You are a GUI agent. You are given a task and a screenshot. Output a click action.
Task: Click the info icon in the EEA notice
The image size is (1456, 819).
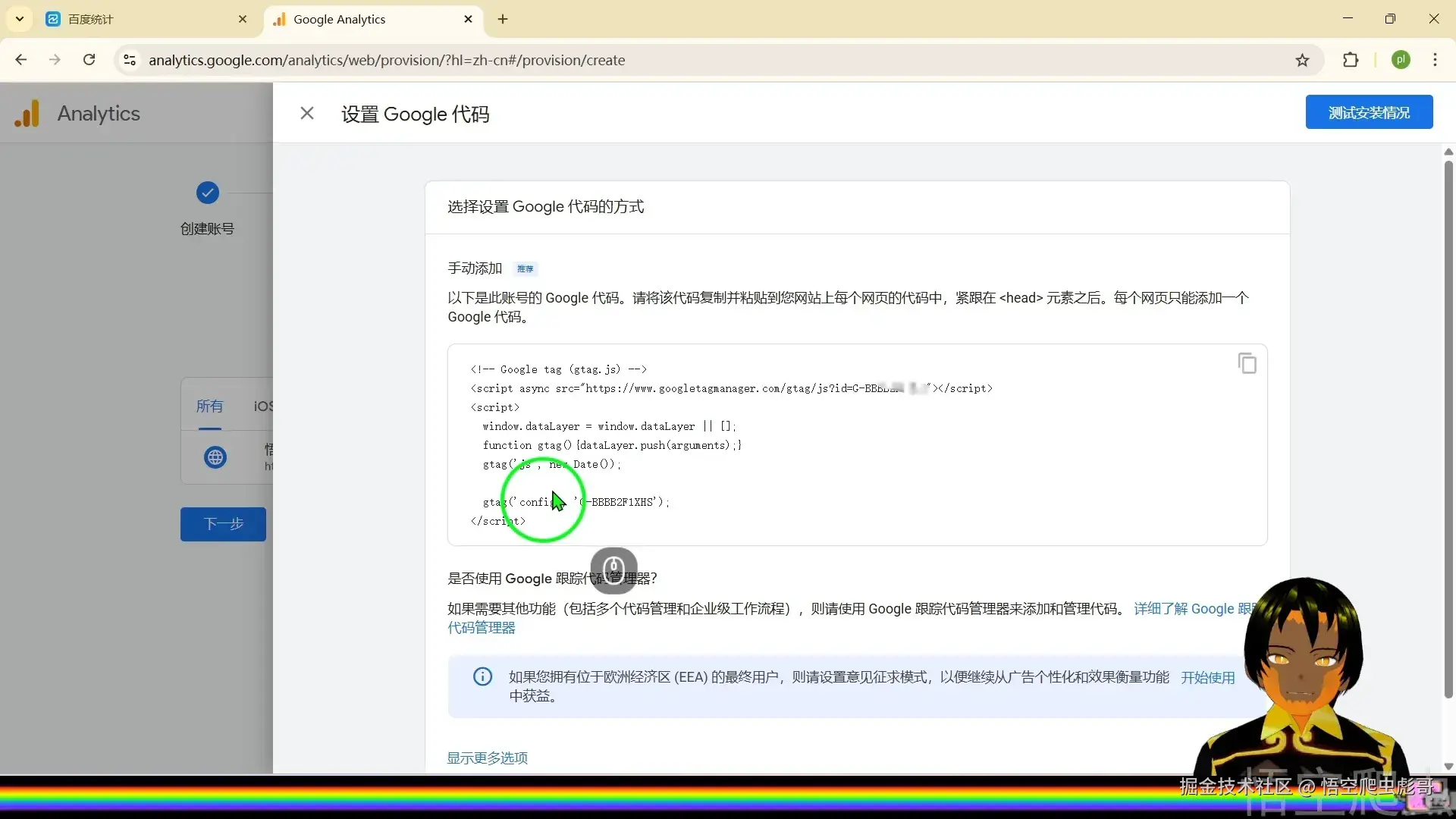click(483, 677)
